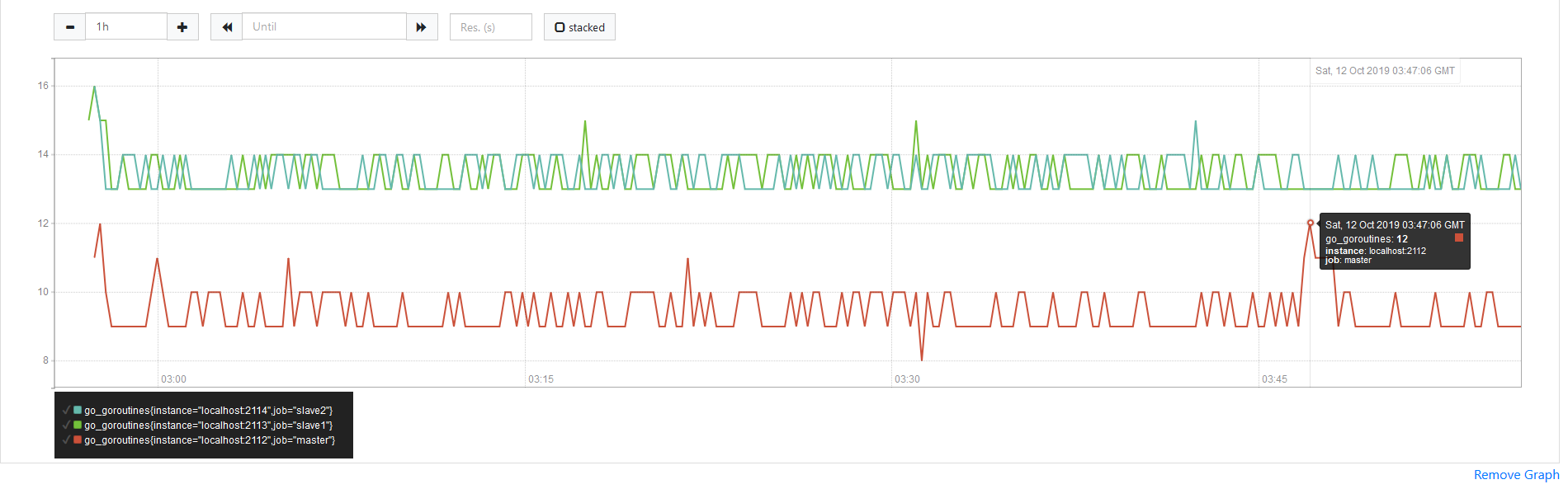This screenshot has width=1568, height=489.
Task: Select legend label localhost:2112 master
Action: point(210,440)
